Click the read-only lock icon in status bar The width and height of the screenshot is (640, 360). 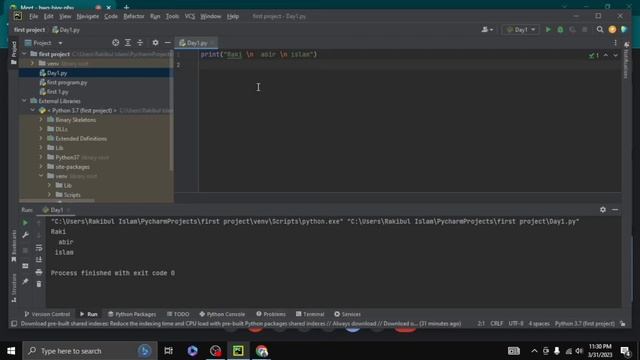pyautogui.click(x=622, y=324)
